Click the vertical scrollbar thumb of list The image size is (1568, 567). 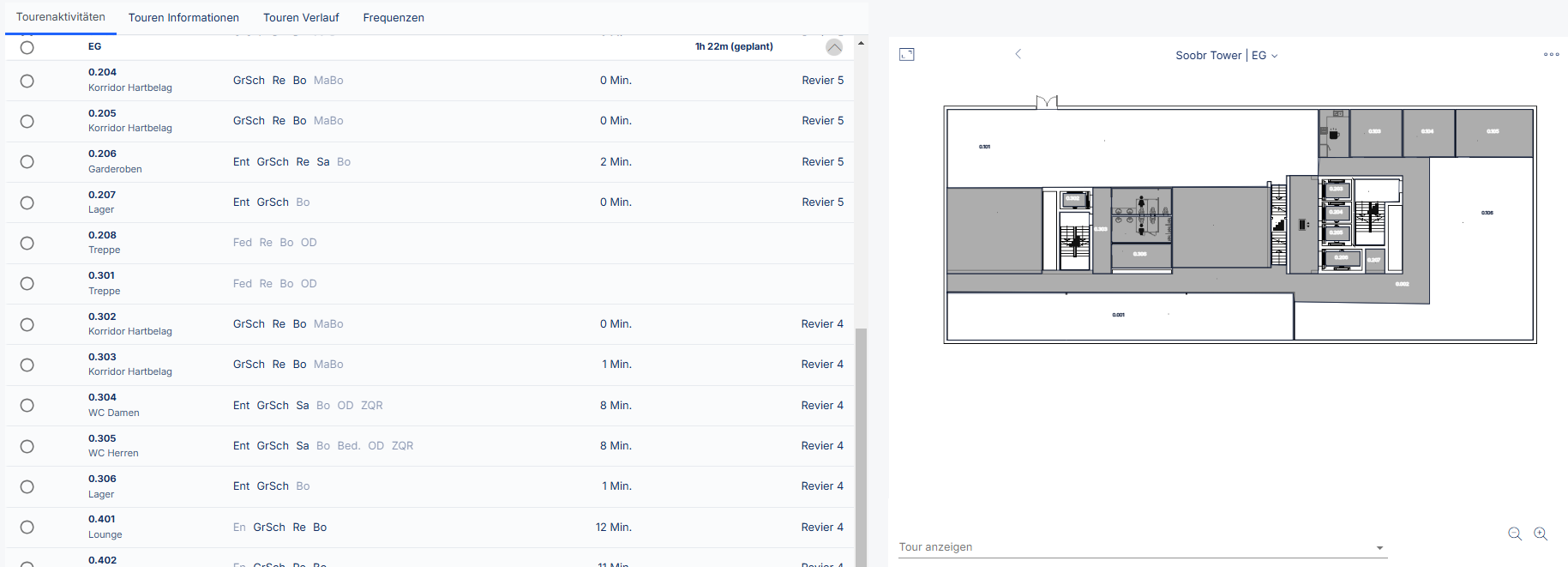(x=861, y=447)
